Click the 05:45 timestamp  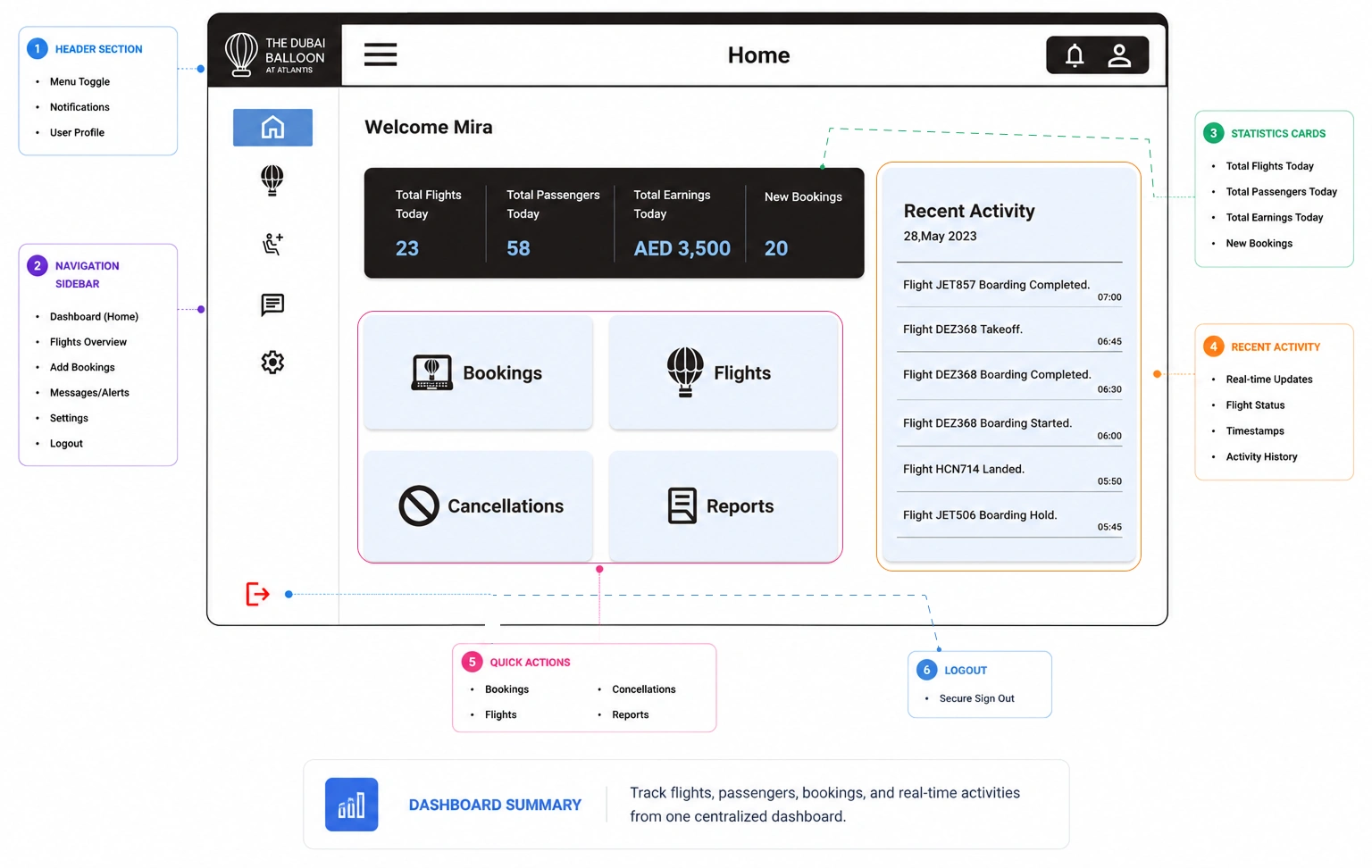pos(1109,527)
